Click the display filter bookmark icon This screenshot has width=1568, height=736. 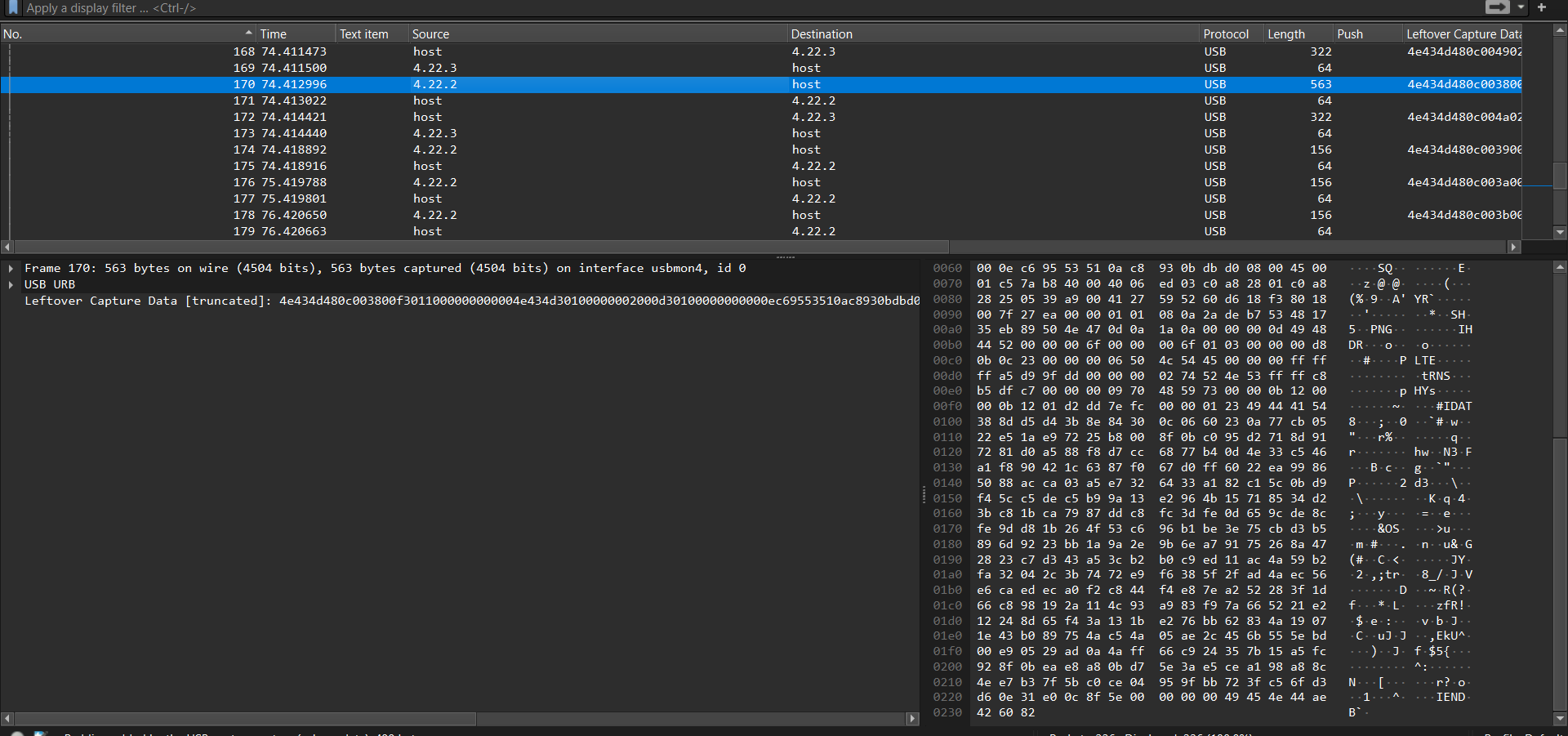(12, 7)
